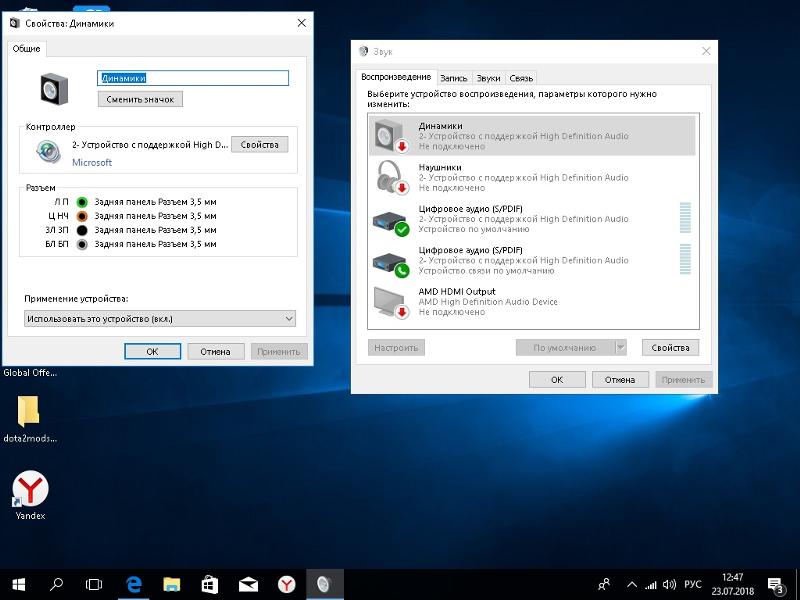Click the orange Ц НЧ jack indicator
This screenshot has width=800, height=600.
pyautogui.click(x=82, y=216)
